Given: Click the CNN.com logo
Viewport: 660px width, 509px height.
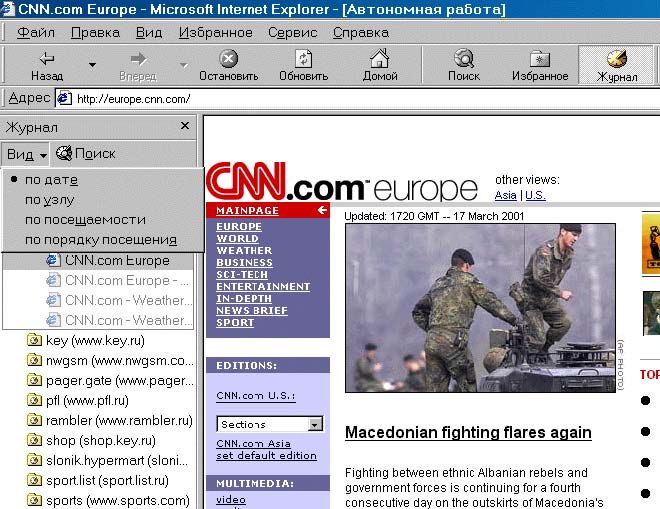Looking at the screenshot, I should point(342,182).
